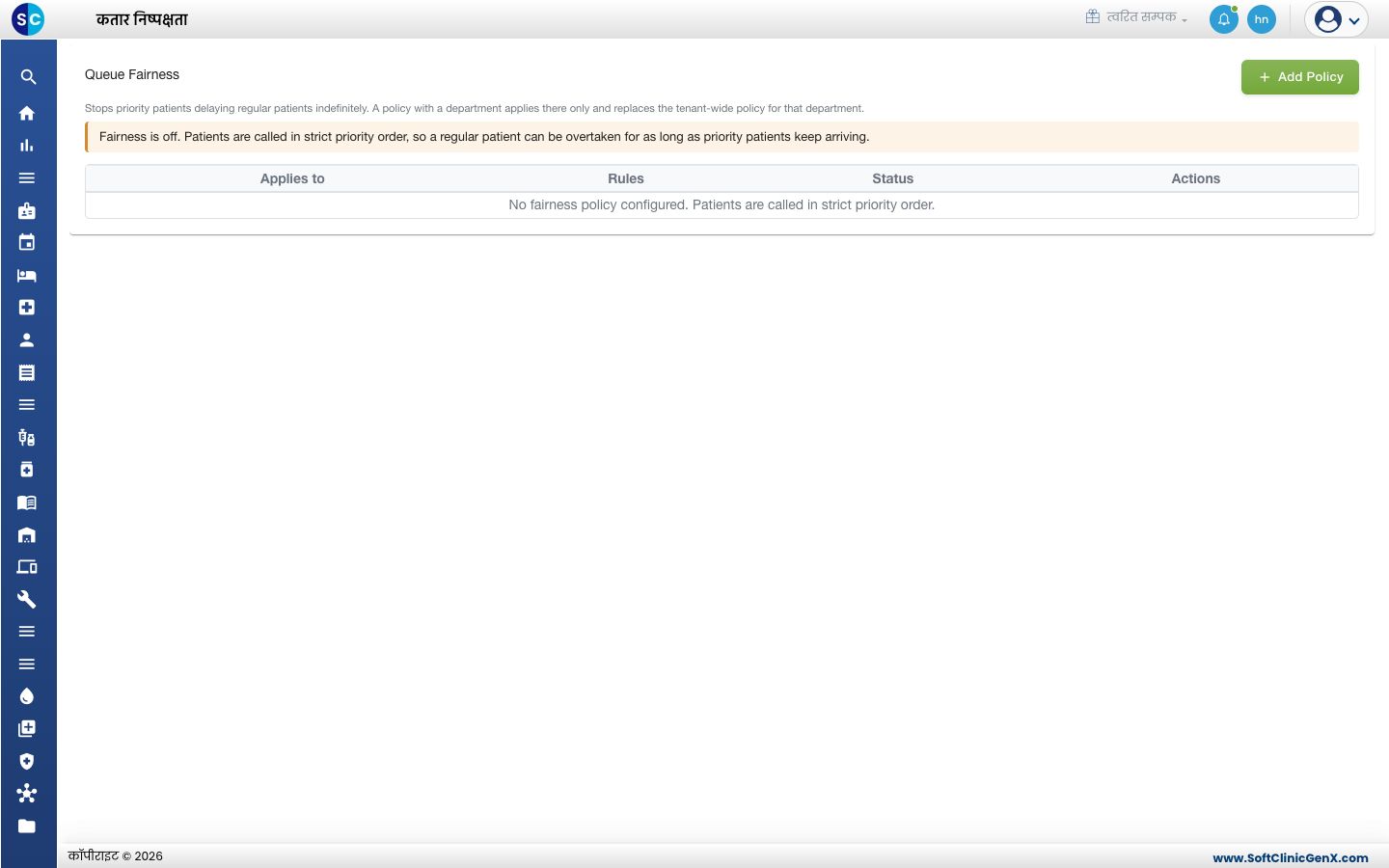Expand the त्वरित सम्पर्क quick links menu

click(x=1136, y=17)
